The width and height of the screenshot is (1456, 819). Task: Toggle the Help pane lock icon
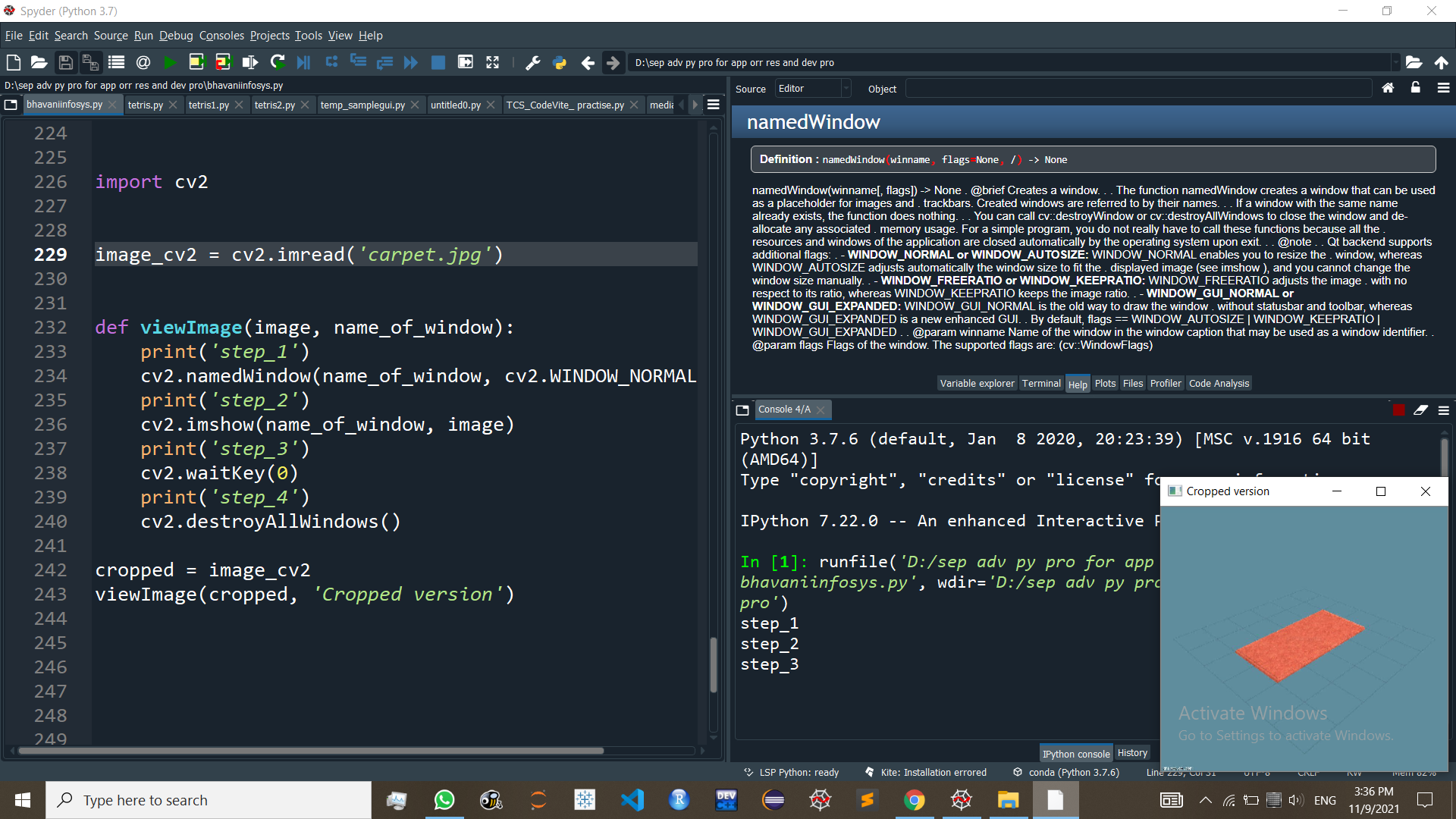click(x=1415, y=88)
